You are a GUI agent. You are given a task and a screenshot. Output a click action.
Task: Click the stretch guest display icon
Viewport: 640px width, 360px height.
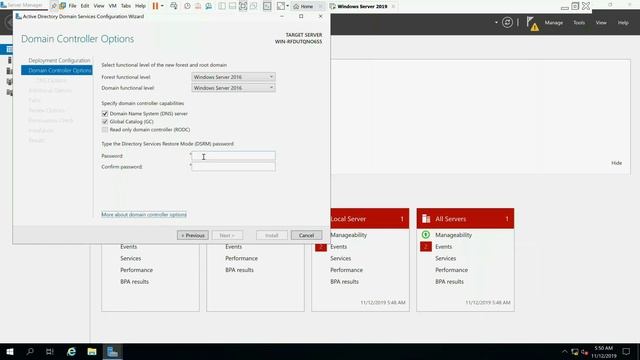click(x=280, y=6)
